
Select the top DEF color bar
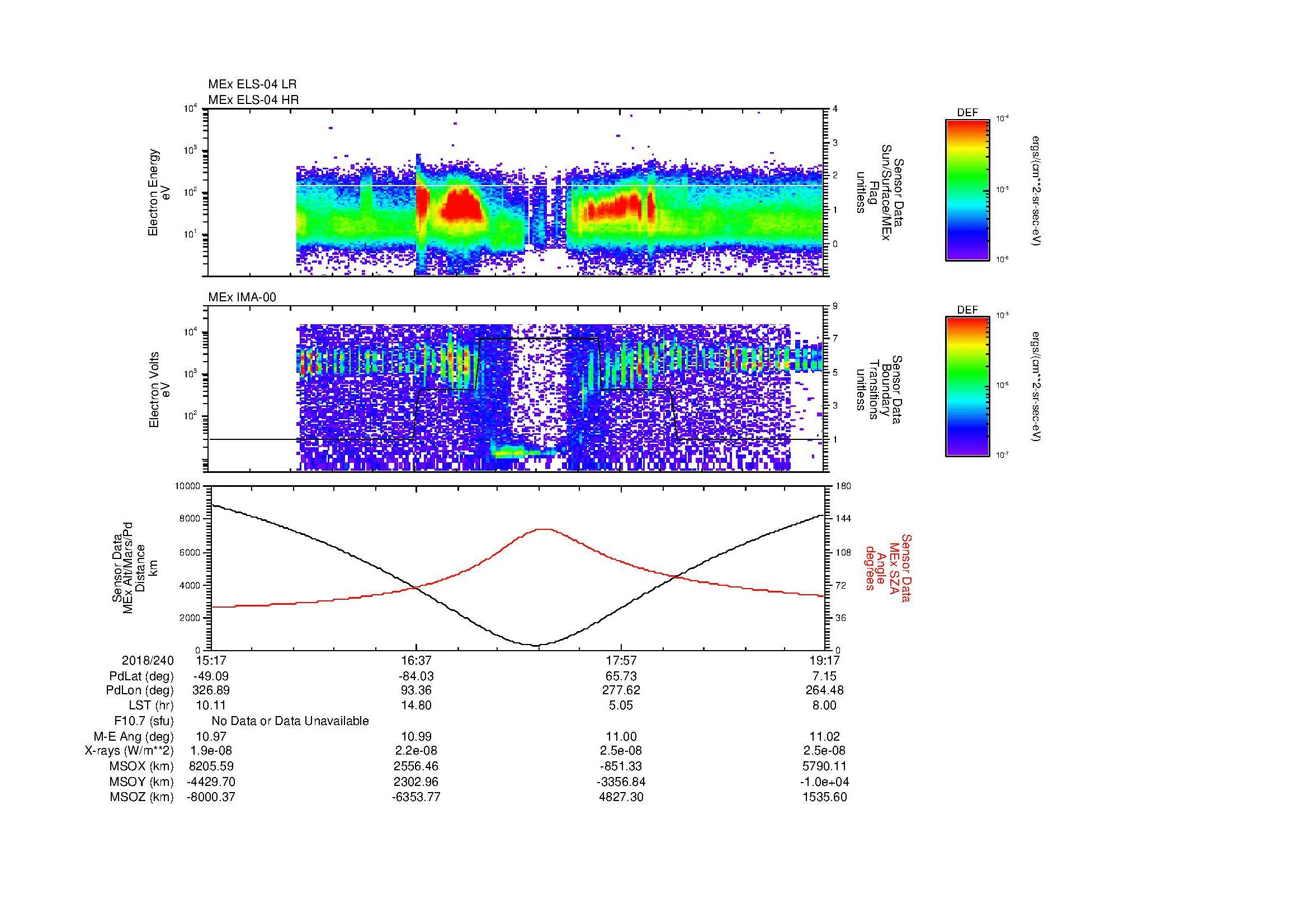click(x=967, y=189)
